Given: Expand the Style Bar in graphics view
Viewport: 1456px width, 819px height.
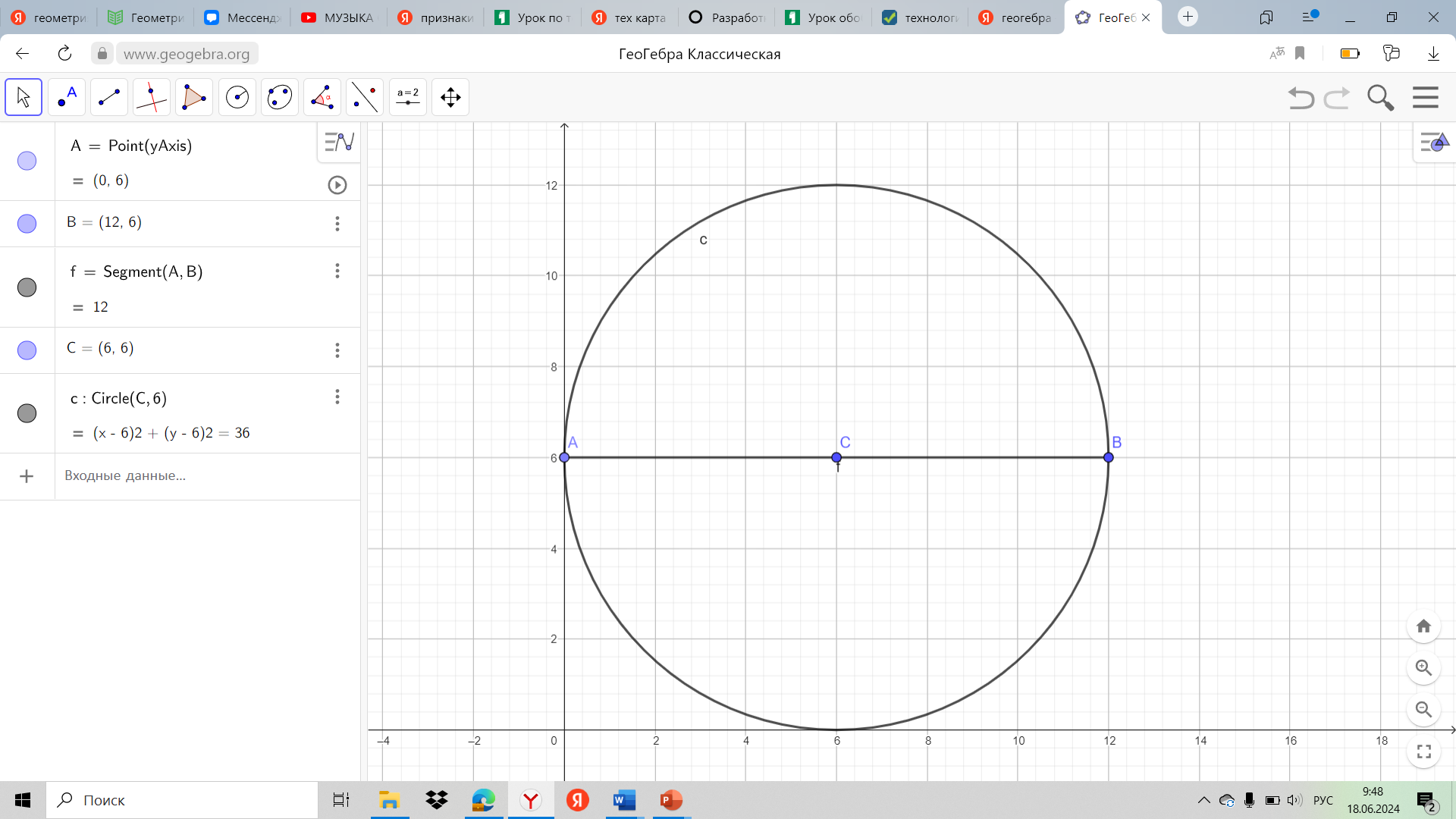Looking at the screenshot, I should pyautogui.click(x=1433, y=142).
